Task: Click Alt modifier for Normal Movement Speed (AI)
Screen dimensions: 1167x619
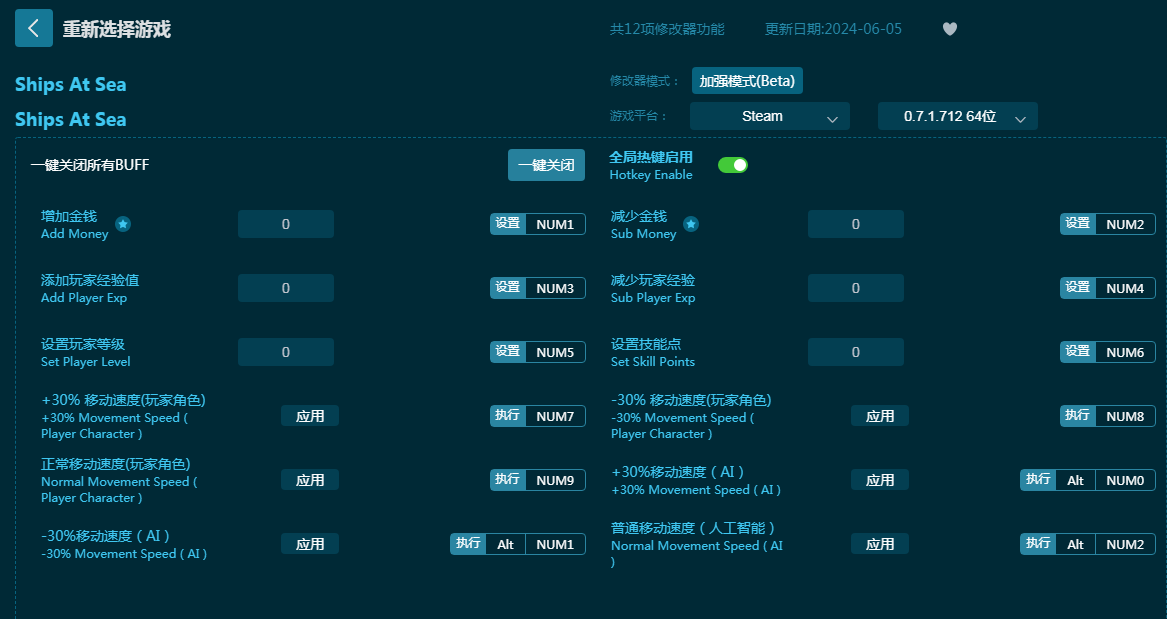Action: (x=1075, y=544)
